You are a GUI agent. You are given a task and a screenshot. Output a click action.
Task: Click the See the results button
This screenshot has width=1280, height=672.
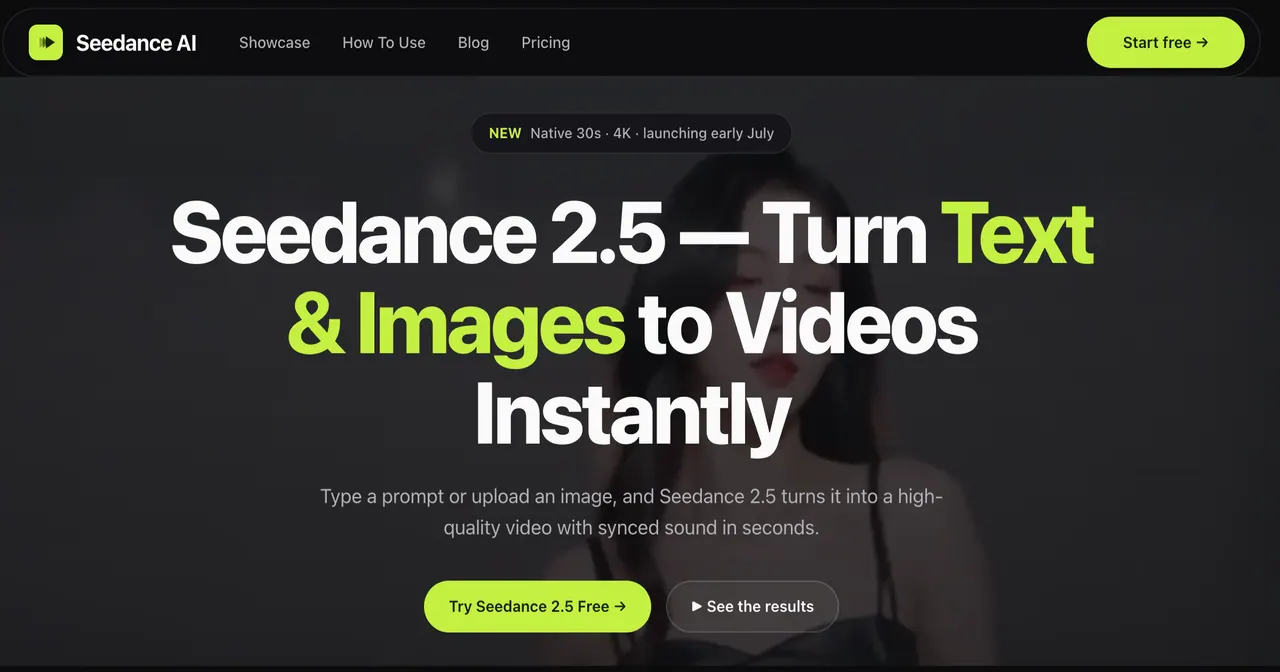click(752, 606)
